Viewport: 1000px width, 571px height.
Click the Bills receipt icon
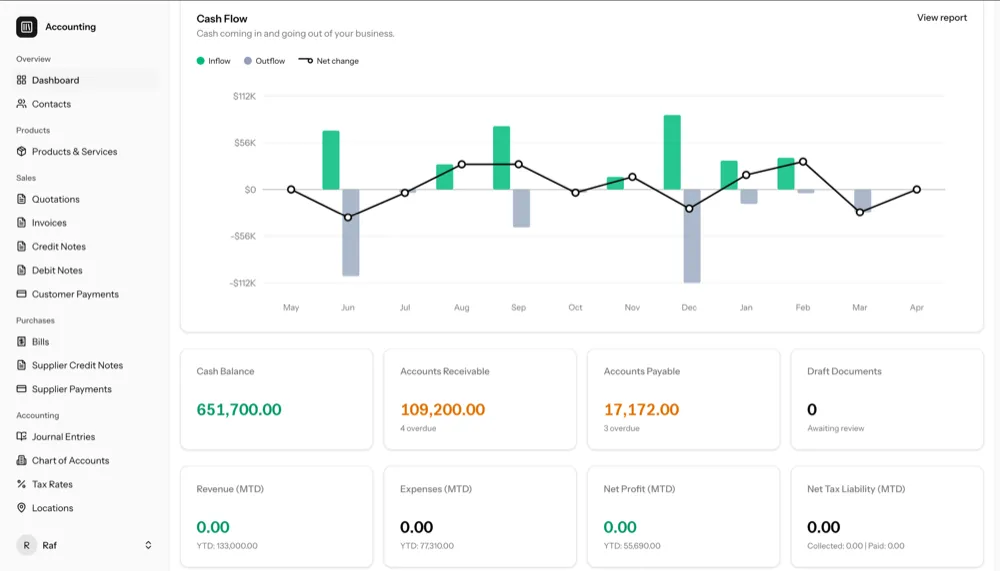pos(22,341)
